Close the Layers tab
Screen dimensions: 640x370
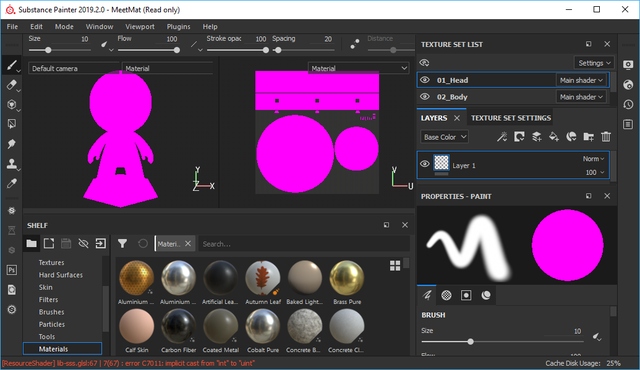pos(457,118)
